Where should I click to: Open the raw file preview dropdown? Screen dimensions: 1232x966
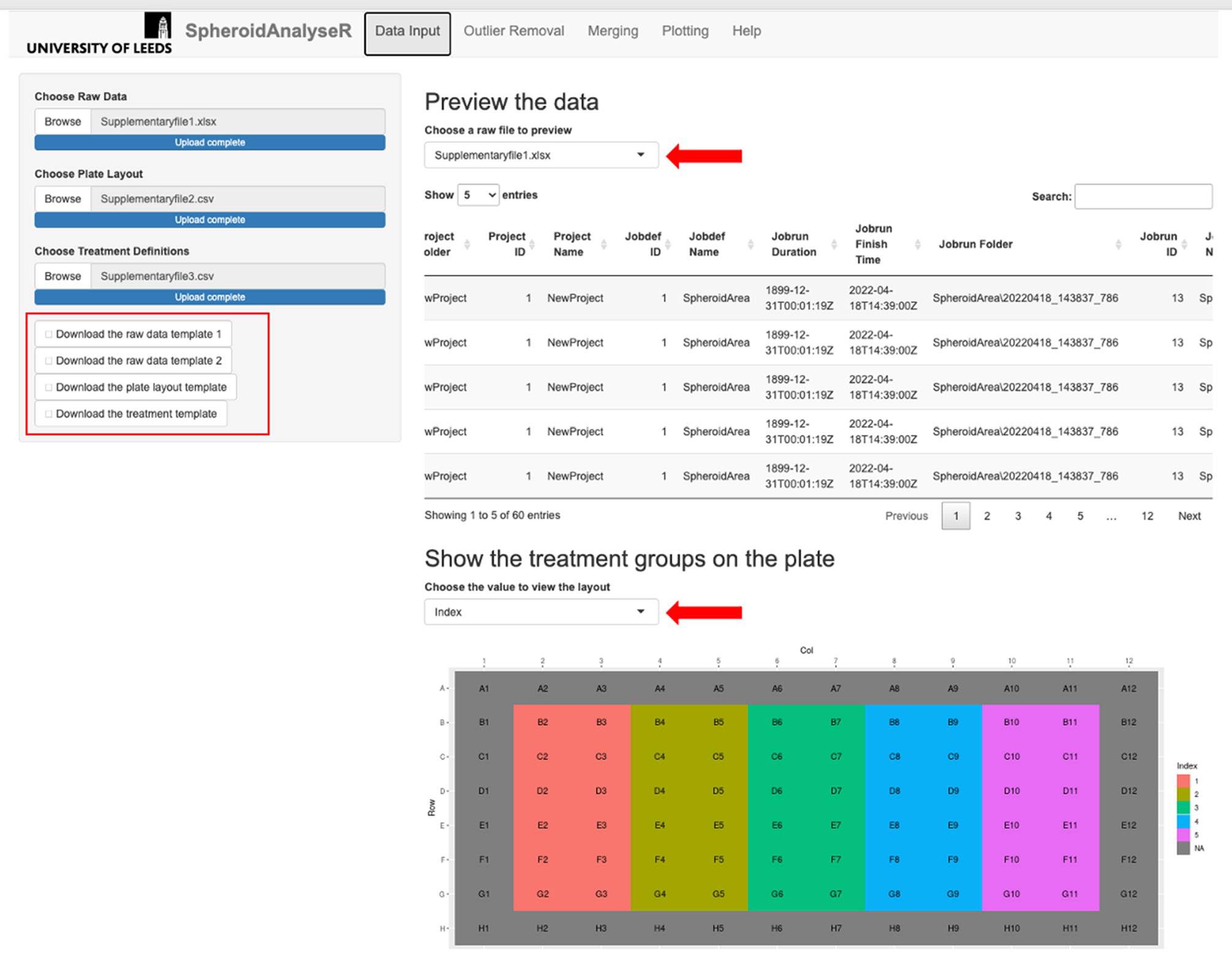point(541,155)
